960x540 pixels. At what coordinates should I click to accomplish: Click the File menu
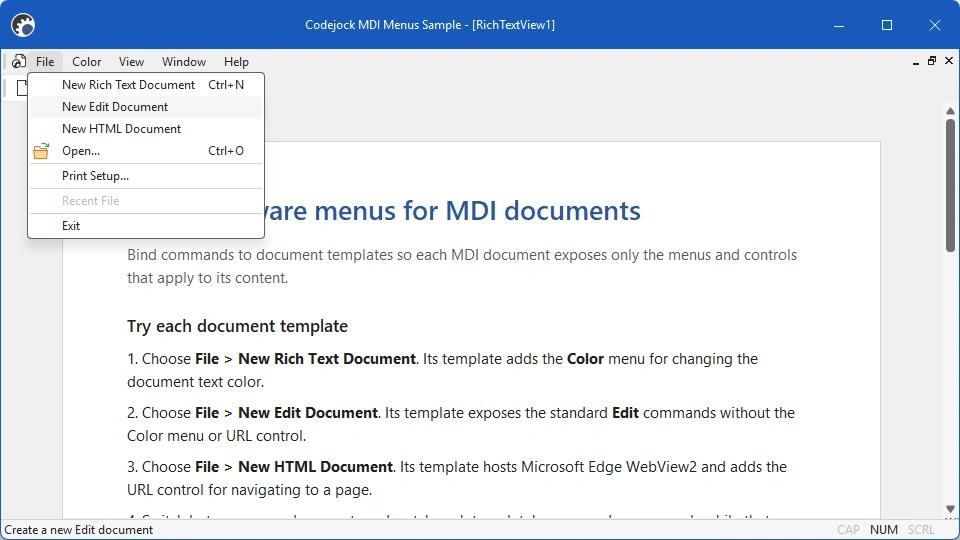[45, 62]
